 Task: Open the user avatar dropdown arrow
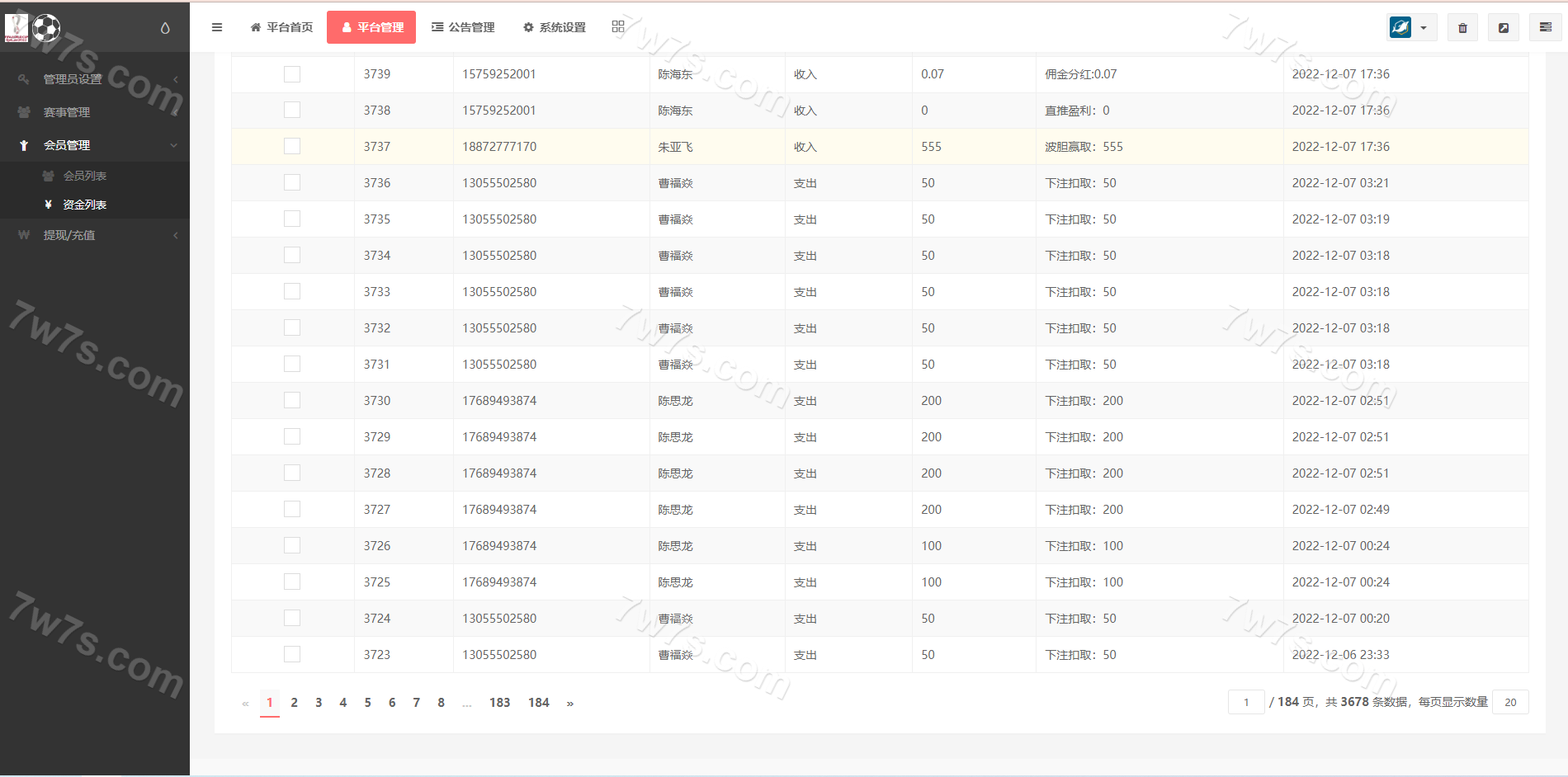[1424, 28]
